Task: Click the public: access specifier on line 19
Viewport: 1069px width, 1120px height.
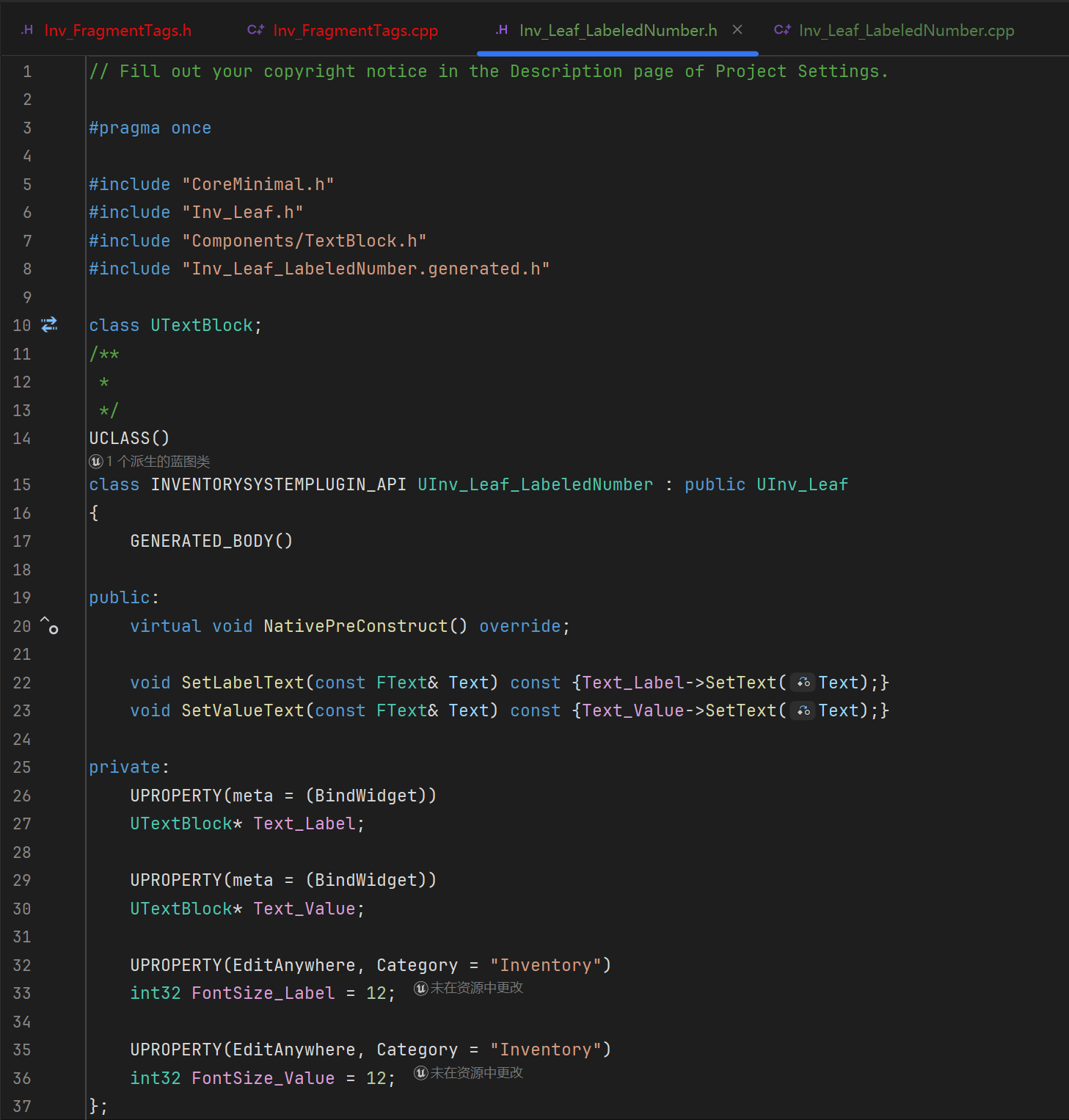Action: 124,597
